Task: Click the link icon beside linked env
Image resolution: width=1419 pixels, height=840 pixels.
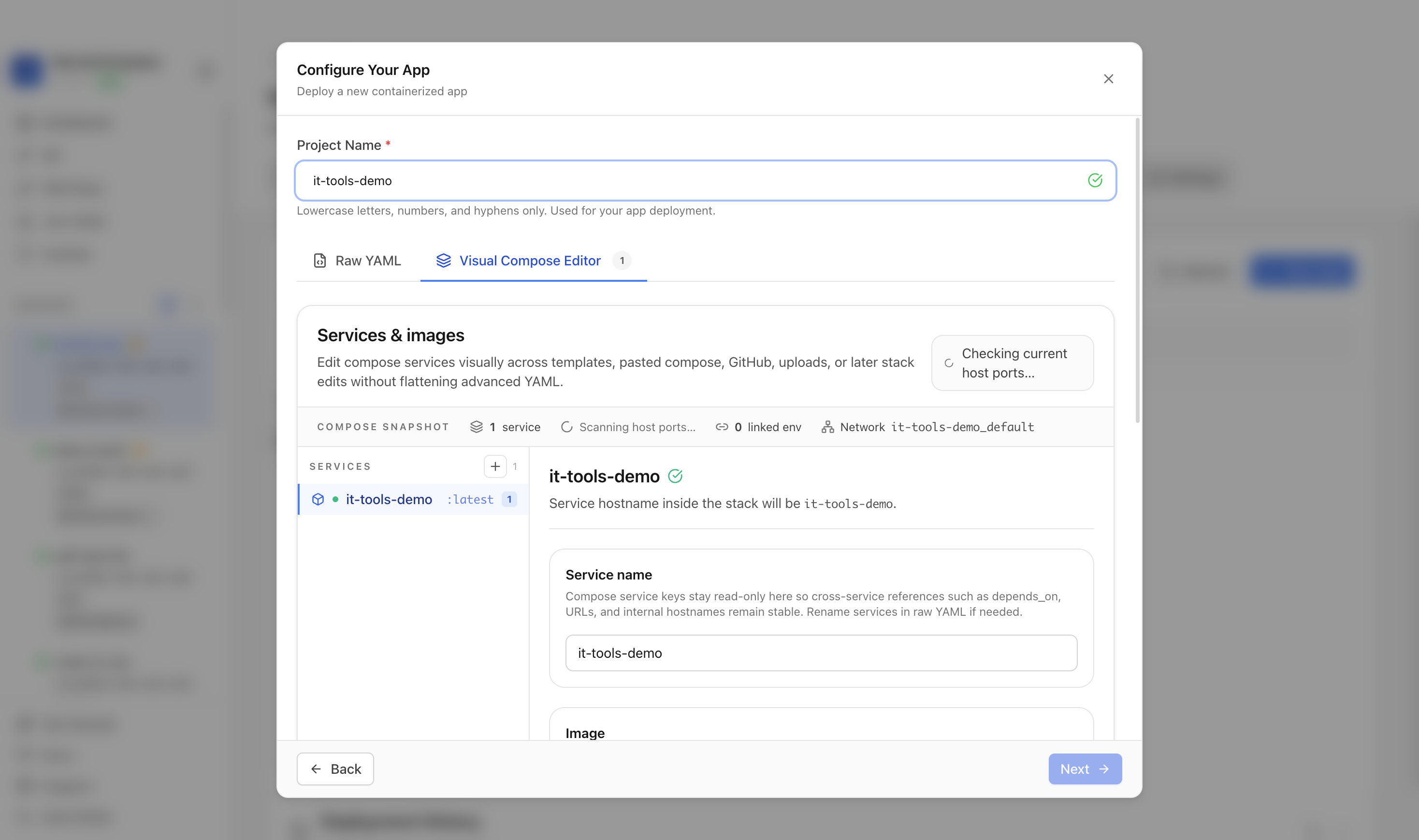Action: click(722, 427)
